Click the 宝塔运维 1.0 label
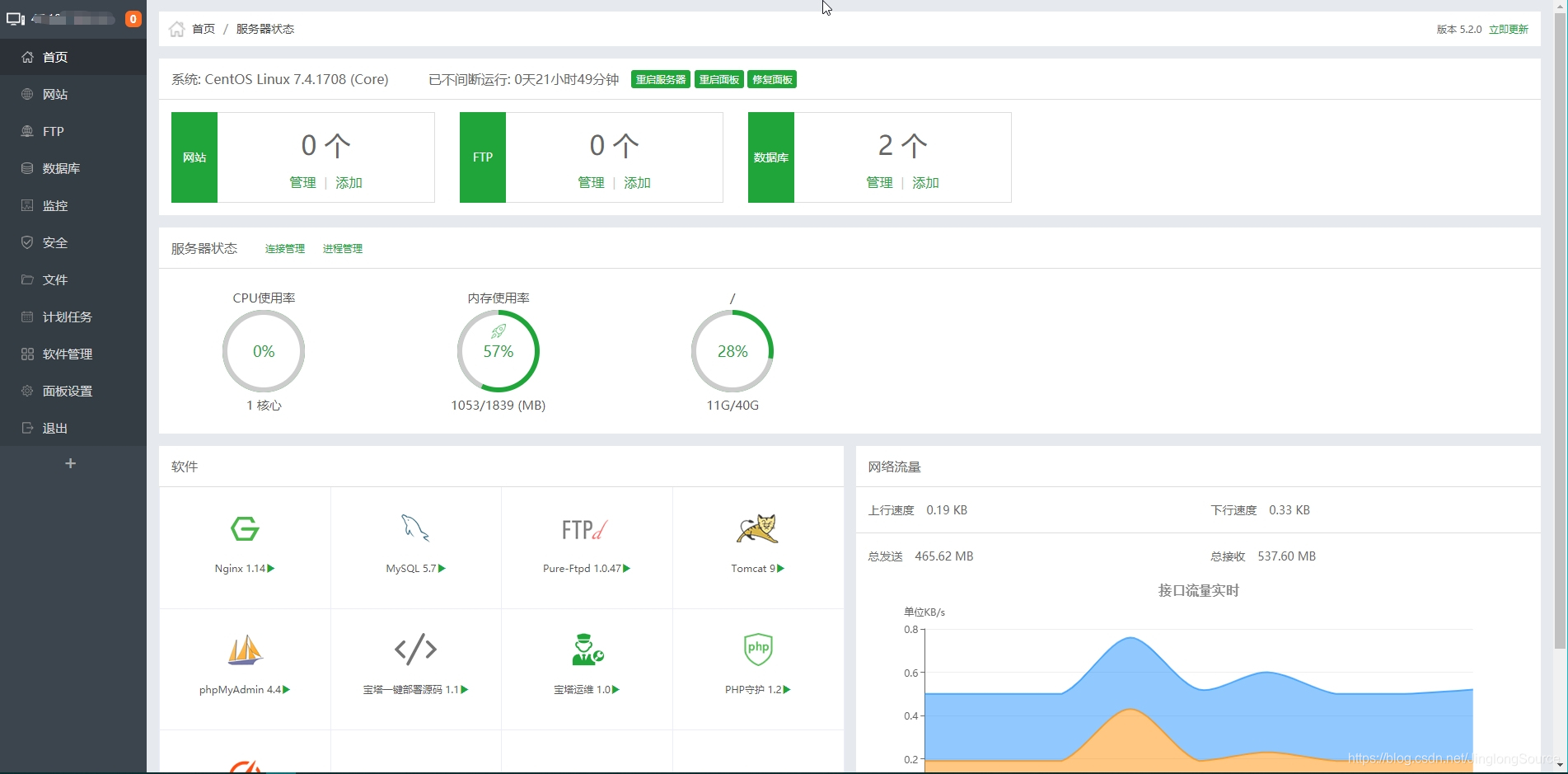Screen dimensions: 1568x774 tap(587, 690)
